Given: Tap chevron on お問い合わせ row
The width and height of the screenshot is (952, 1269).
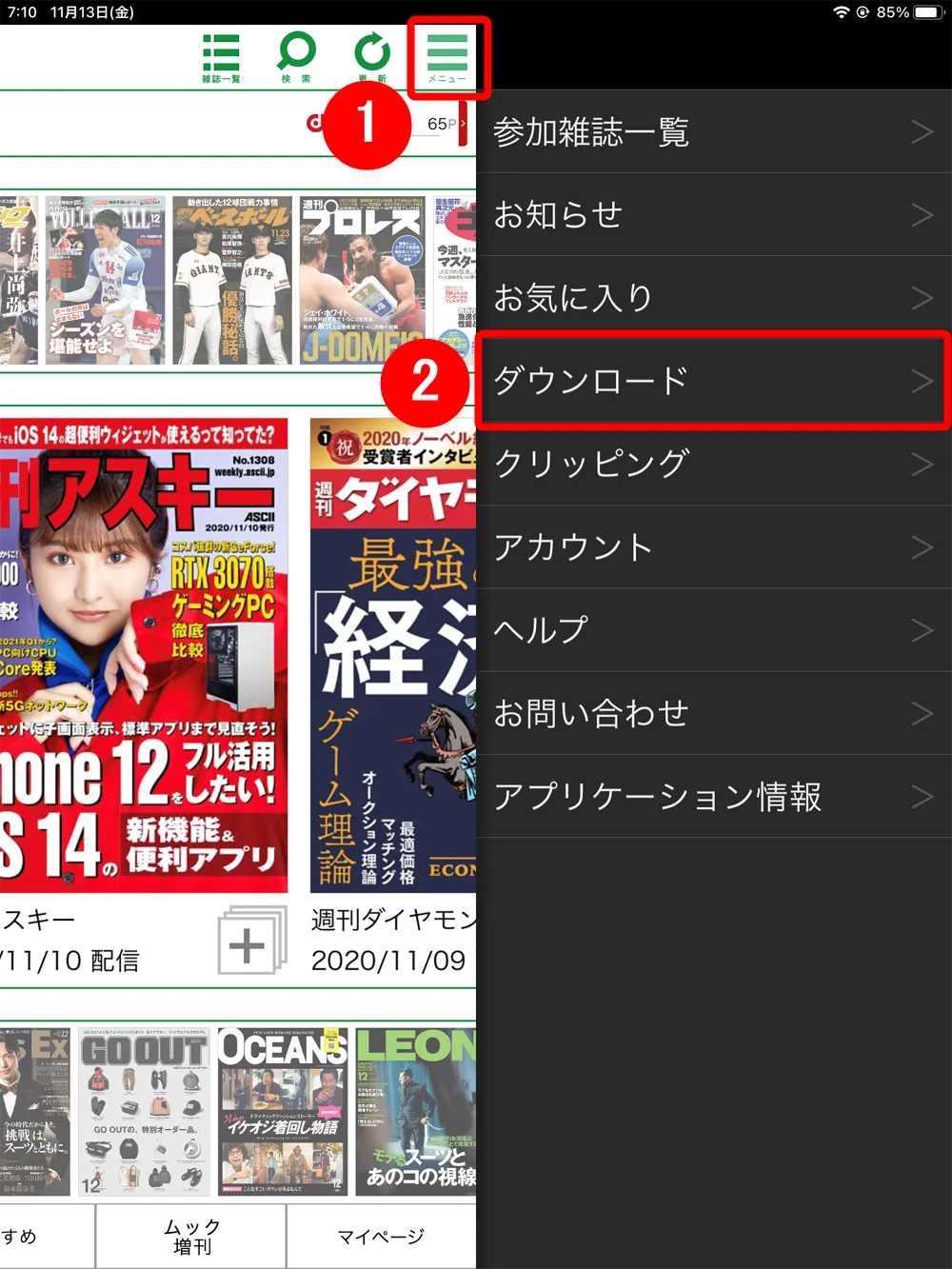Looking at the screenshot, I should point(922,713).
